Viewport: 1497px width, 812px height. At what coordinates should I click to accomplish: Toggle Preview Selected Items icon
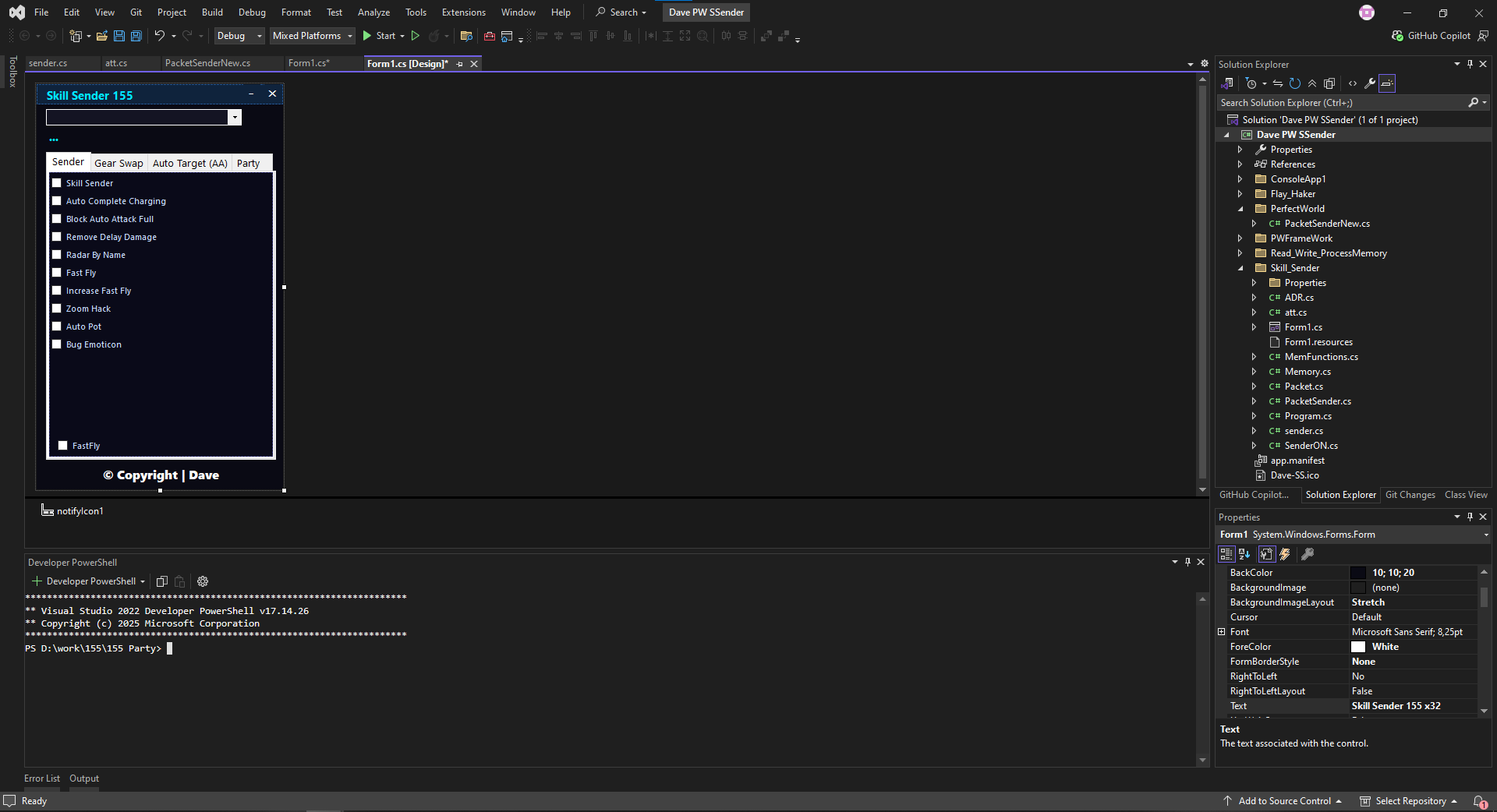[1387, 83]
